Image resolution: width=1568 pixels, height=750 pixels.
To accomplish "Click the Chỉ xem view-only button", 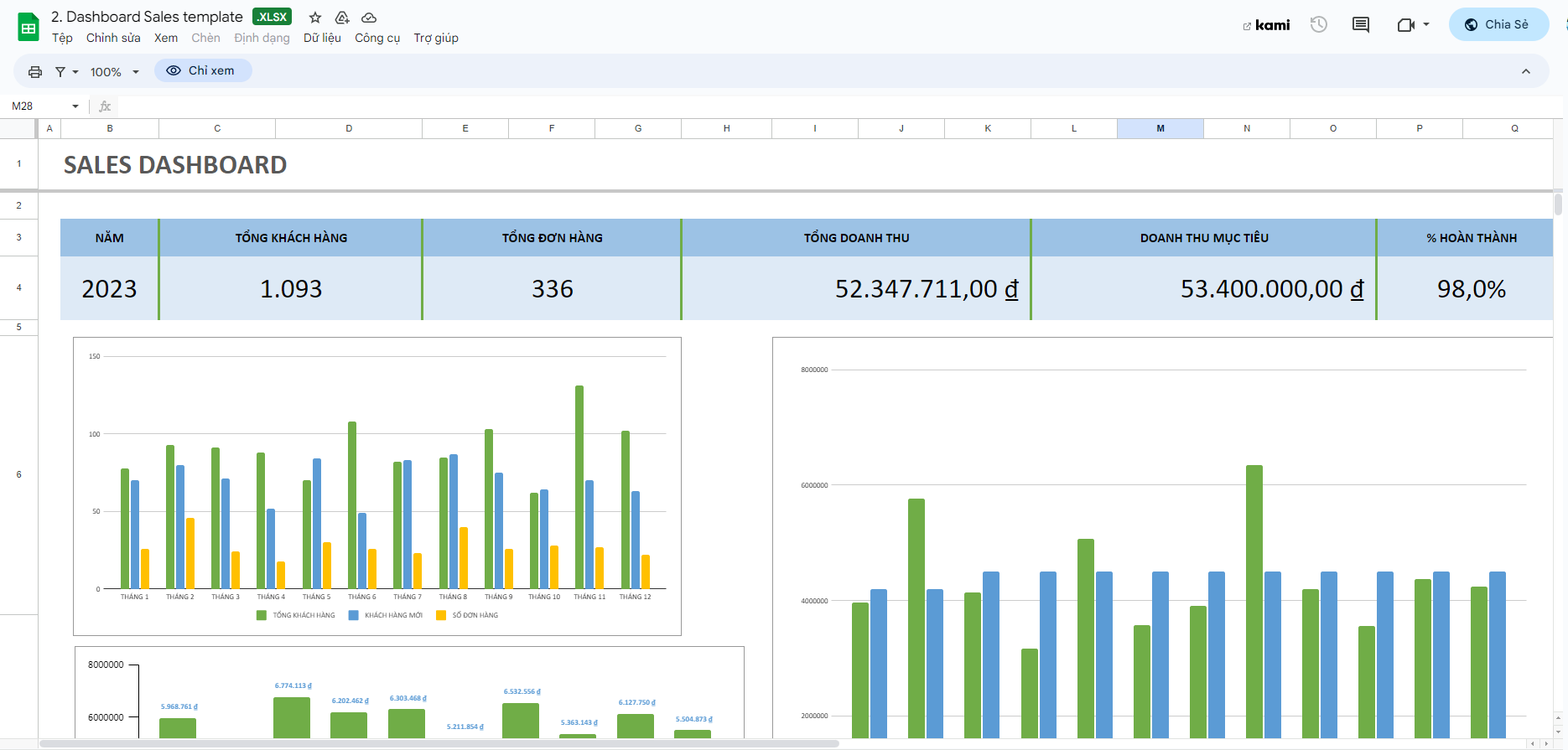I will tap(203, 70).
